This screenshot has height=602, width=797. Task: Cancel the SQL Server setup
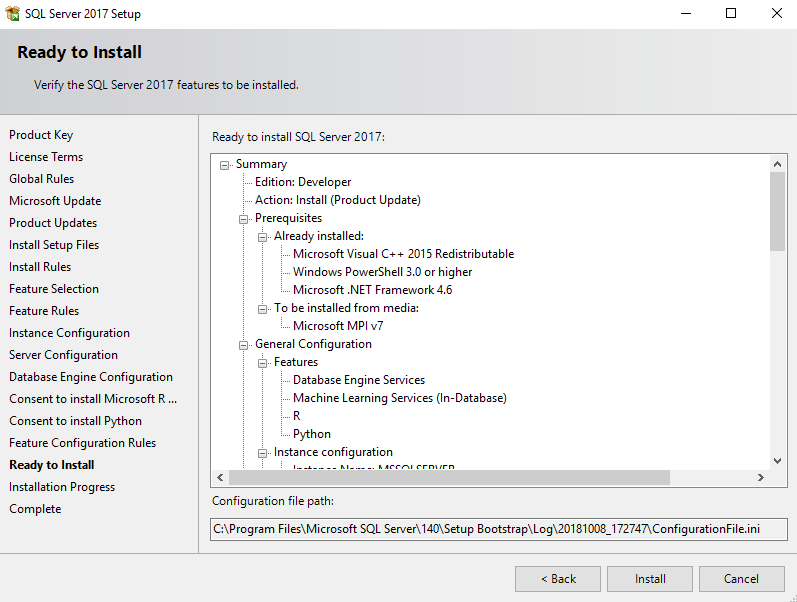click(741, 579)
